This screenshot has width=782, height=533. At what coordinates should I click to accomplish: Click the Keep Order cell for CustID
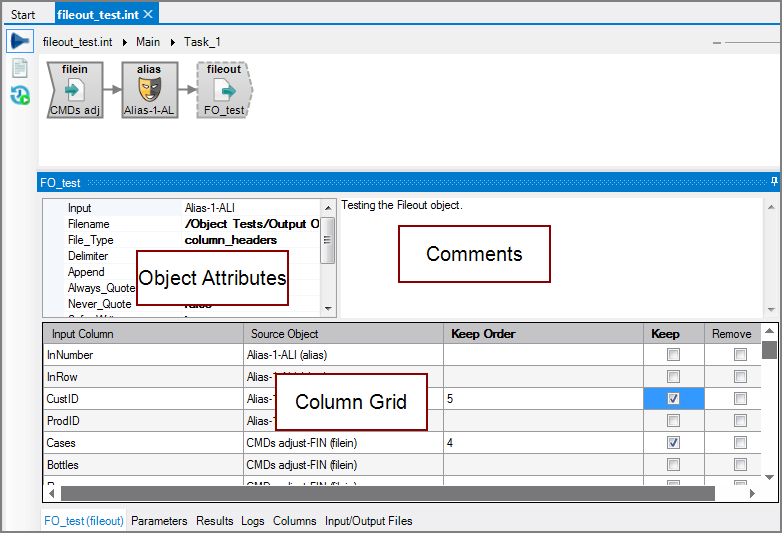coord(542,399)
